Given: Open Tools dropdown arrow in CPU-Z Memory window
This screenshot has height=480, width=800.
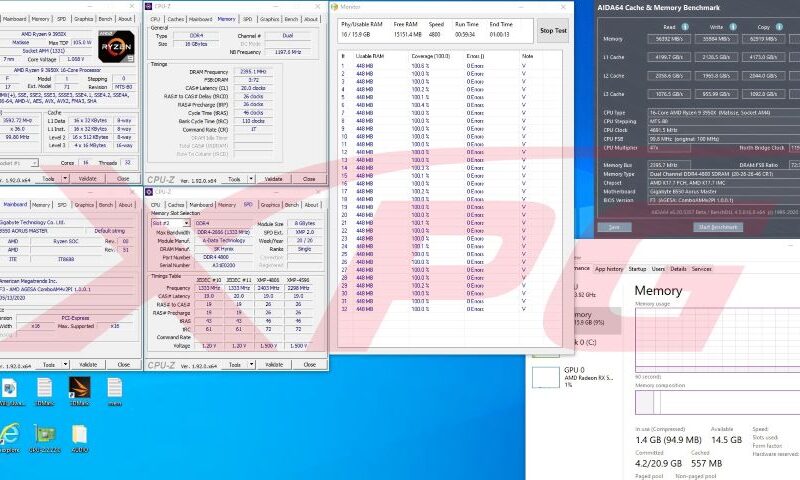Looking at the screenshot, I should point(251,179).
